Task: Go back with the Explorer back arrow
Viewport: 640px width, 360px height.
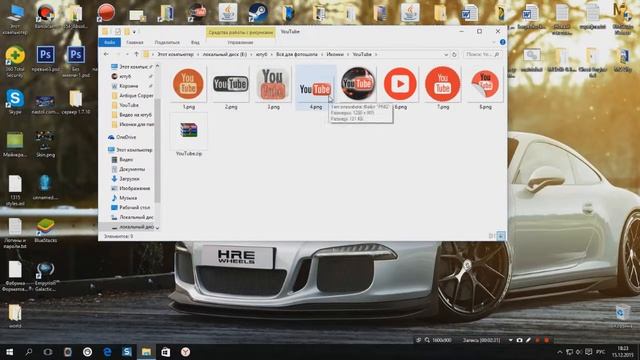Action: pyautogui.click(x=106, y=54)
